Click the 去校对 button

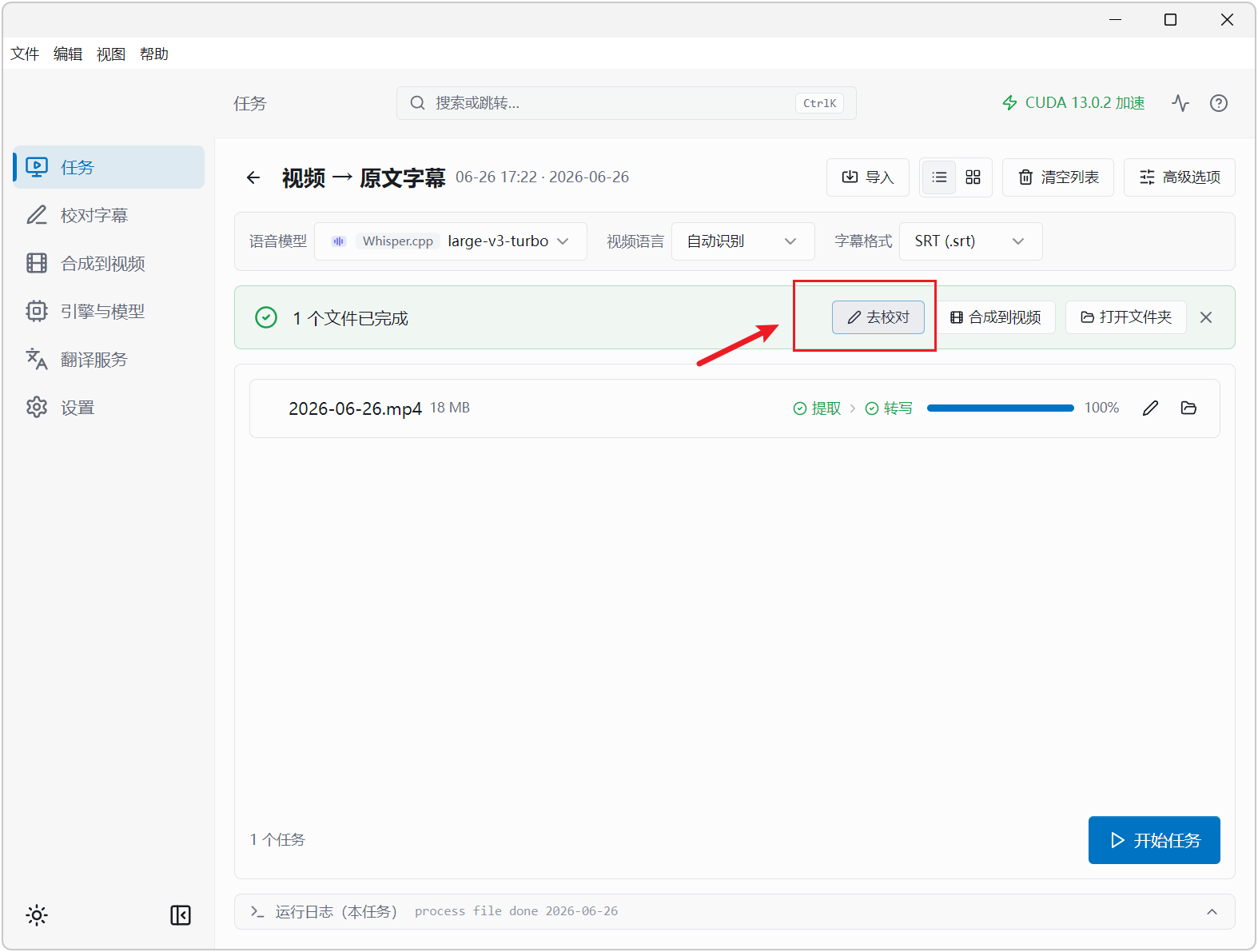(x=878, y=317)
